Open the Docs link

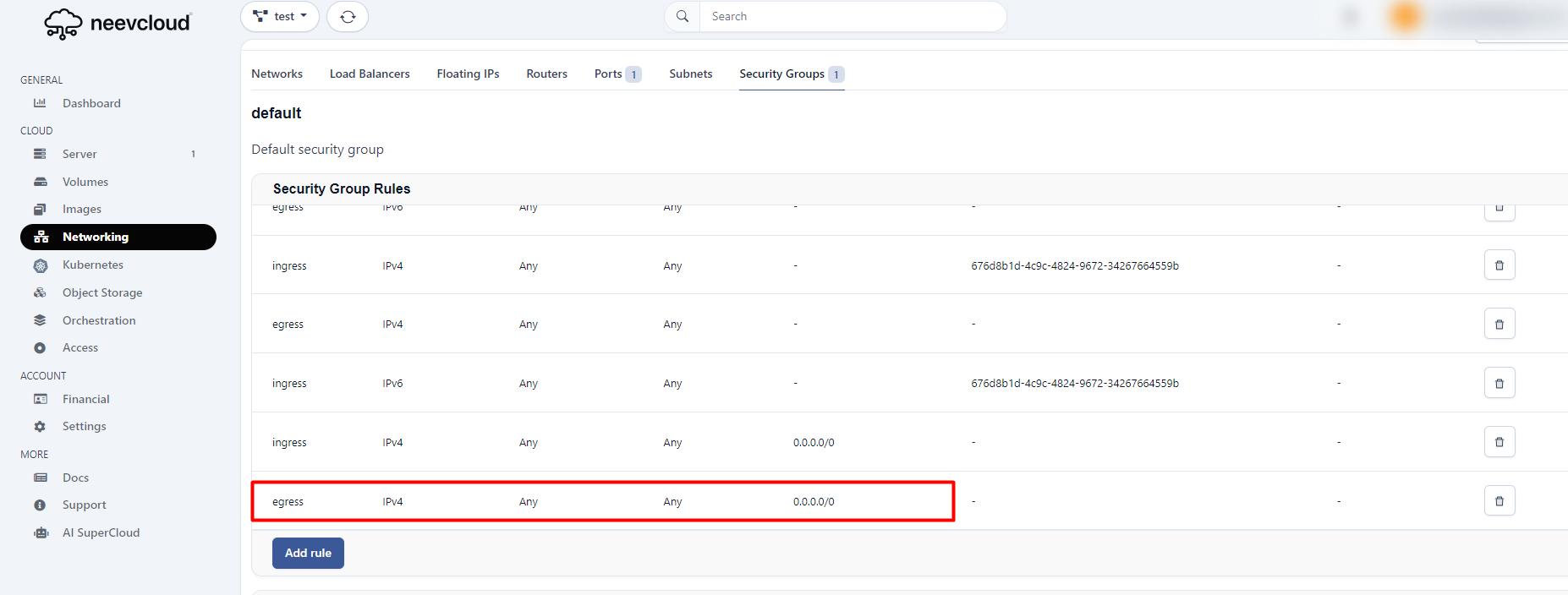[x=75, y=478]
